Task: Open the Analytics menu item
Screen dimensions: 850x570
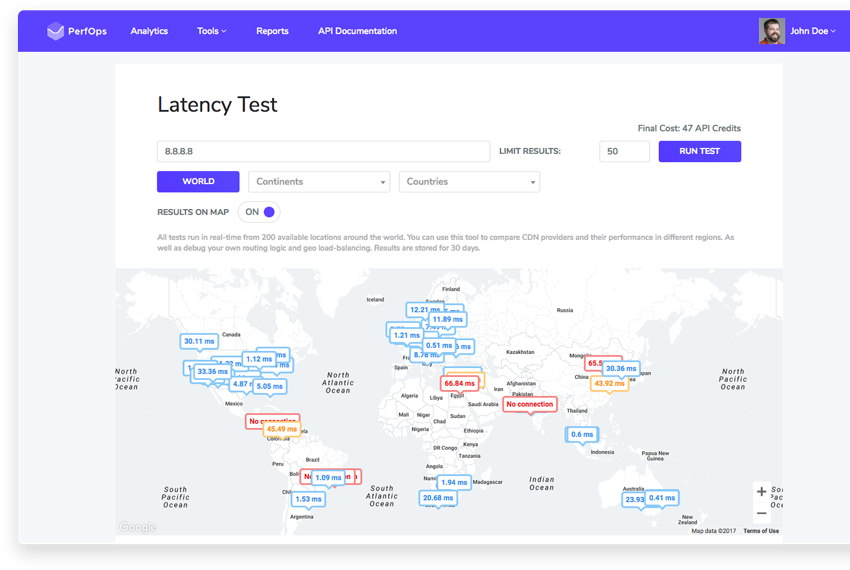Action: 149,31
